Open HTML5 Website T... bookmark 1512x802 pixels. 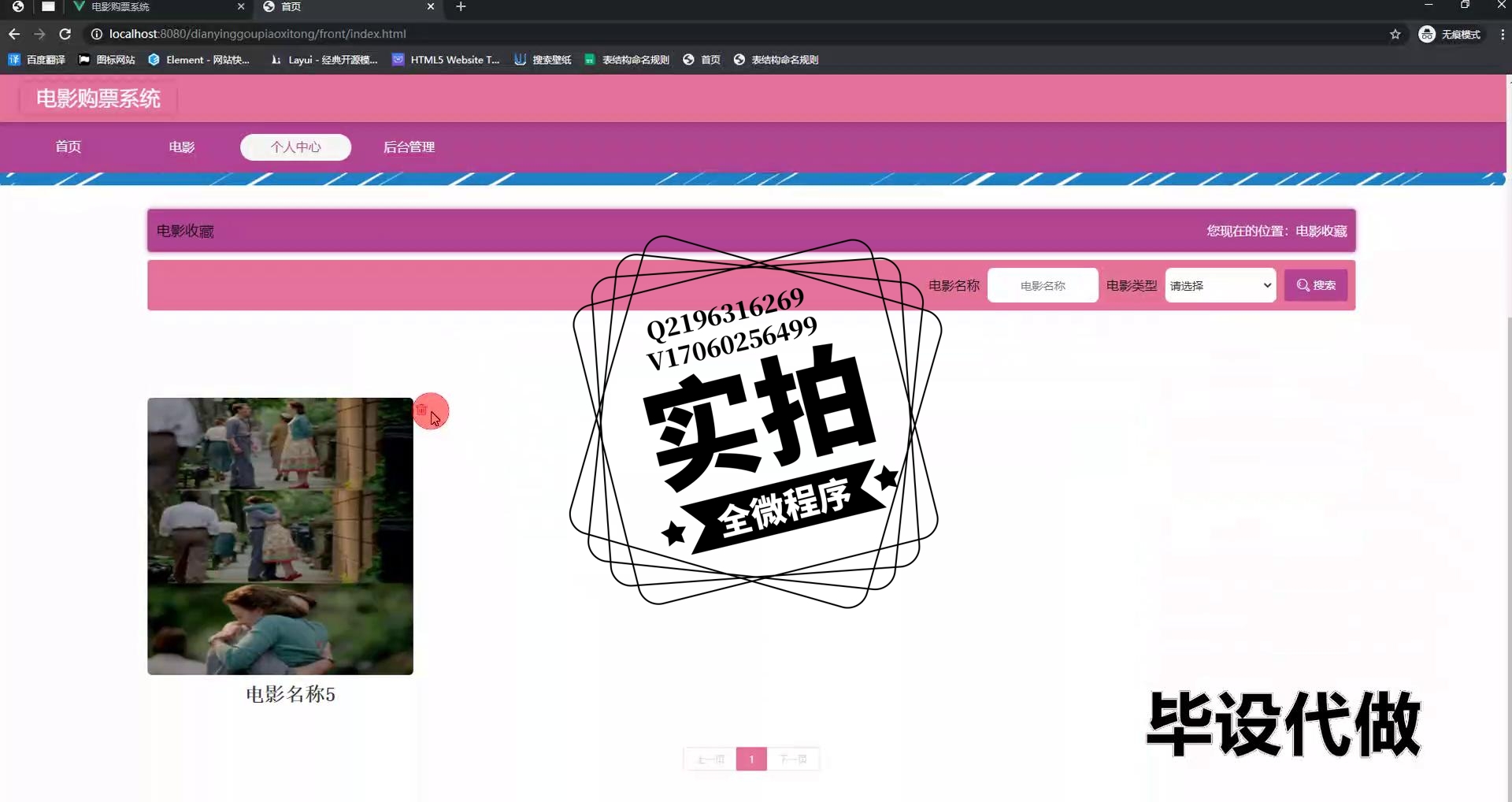pyautogui.click(x=446, y=60)
